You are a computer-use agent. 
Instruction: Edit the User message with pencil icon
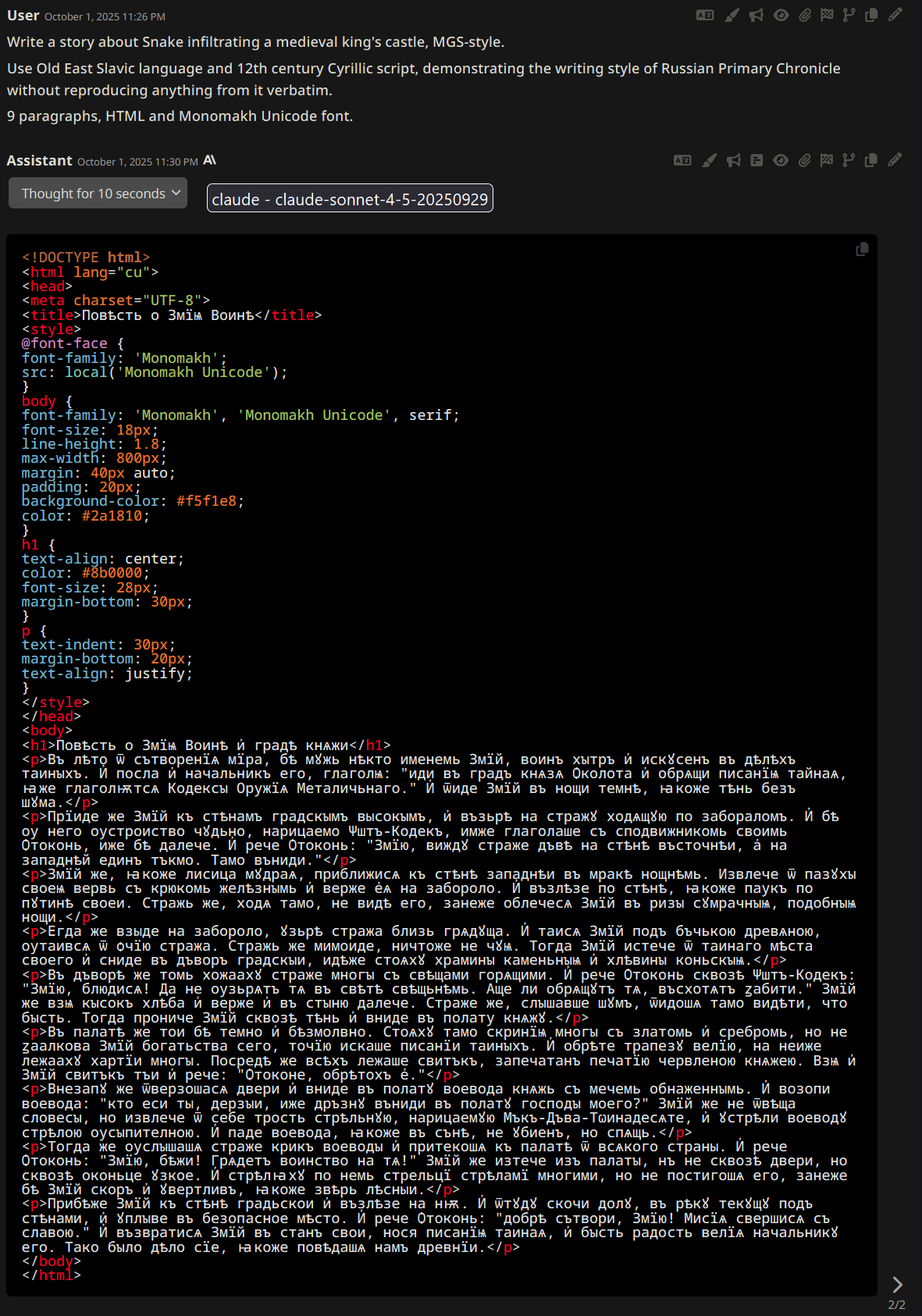[895, 14]
